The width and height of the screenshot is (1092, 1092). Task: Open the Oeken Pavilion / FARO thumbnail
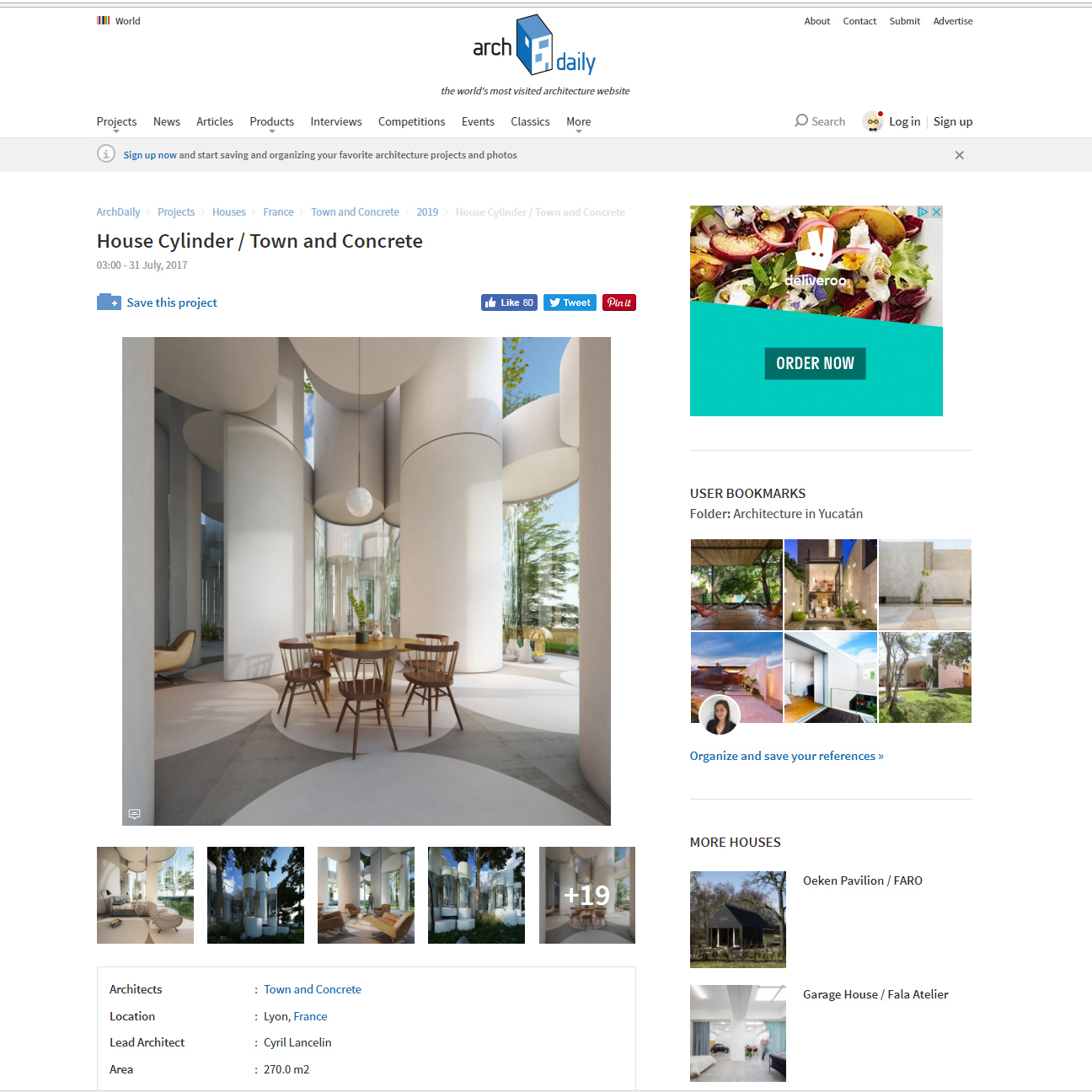click(738, 919)
